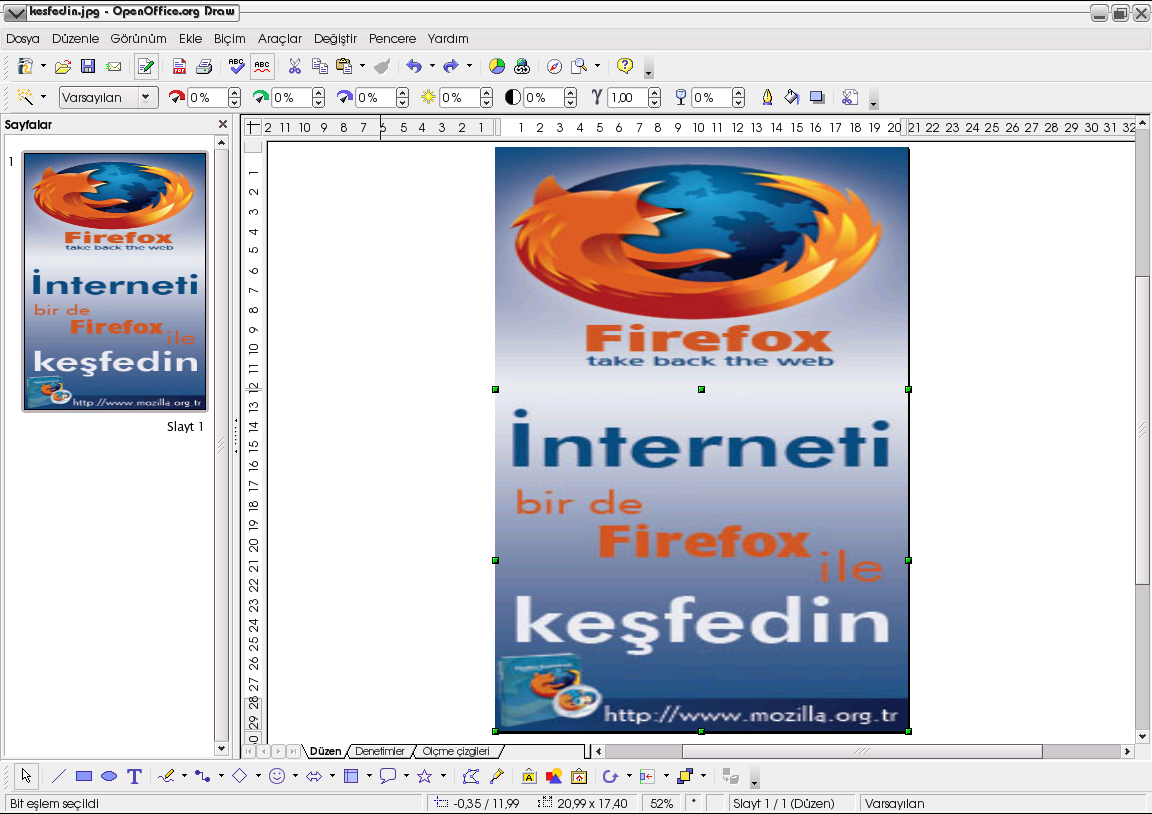Switch to the Denetimler tab

coord(380,751)
